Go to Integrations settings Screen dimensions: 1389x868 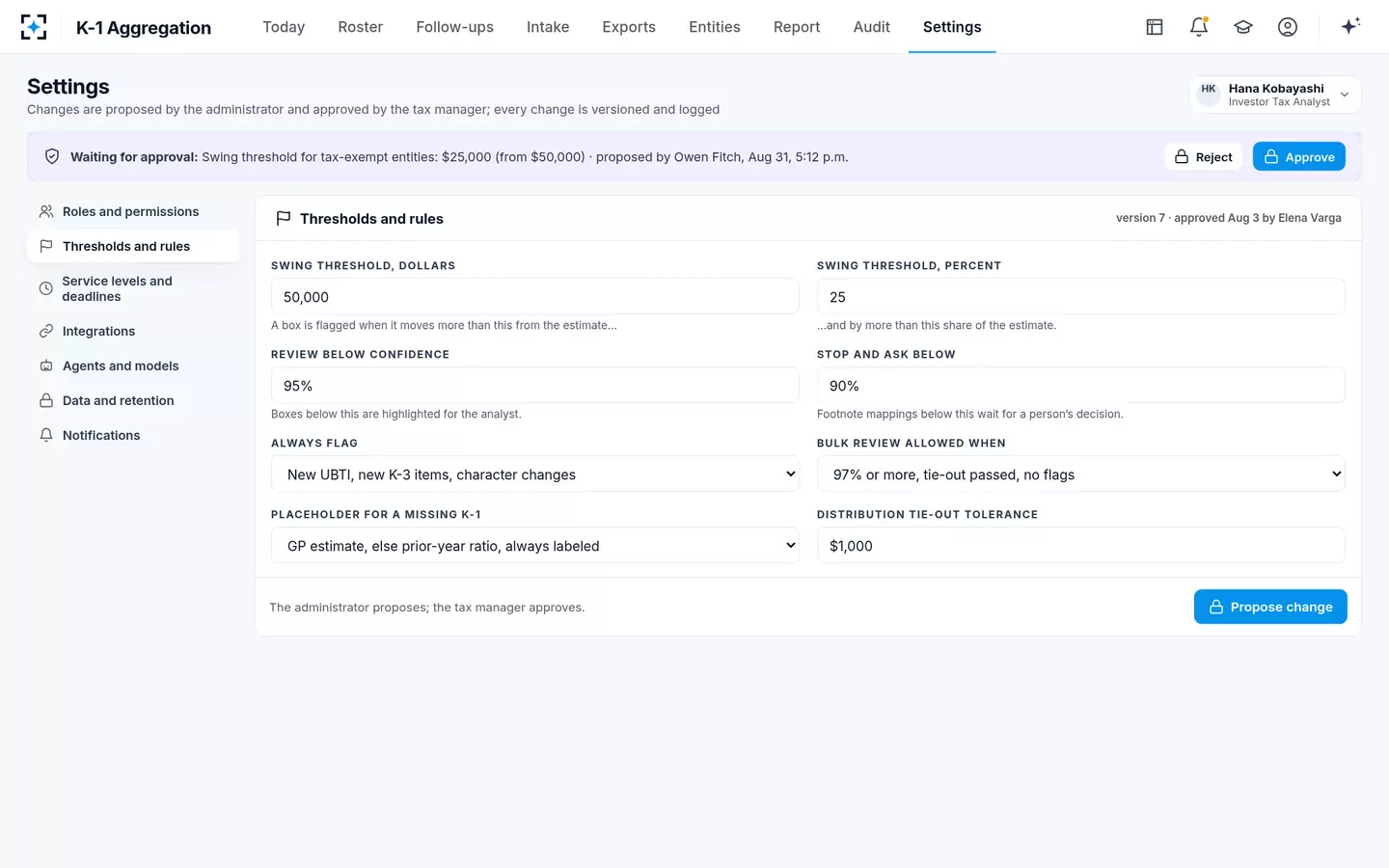[x=133, y=331]
